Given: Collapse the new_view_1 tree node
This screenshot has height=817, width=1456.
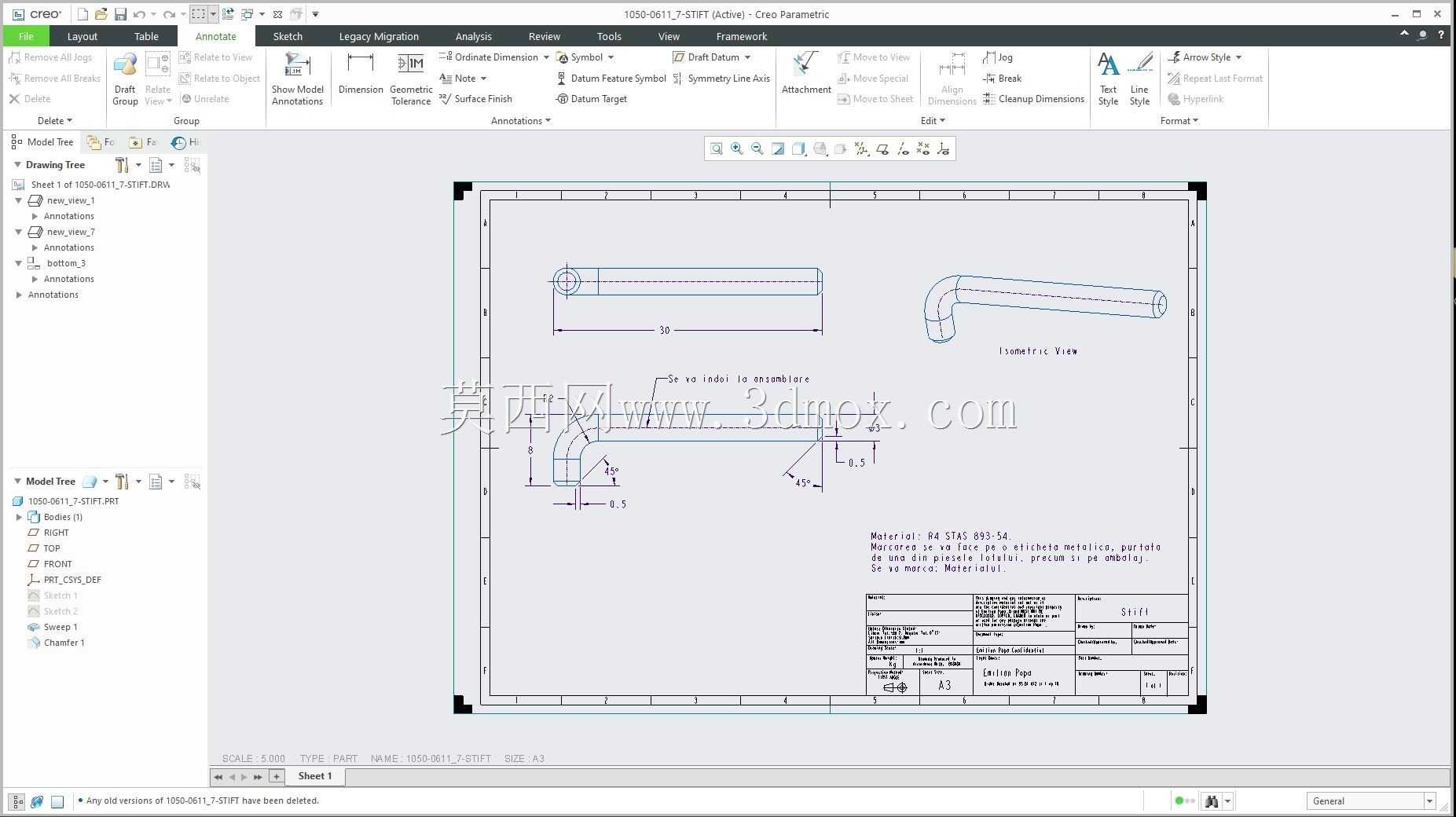Looking at the screenshot, I should [19, 200].
